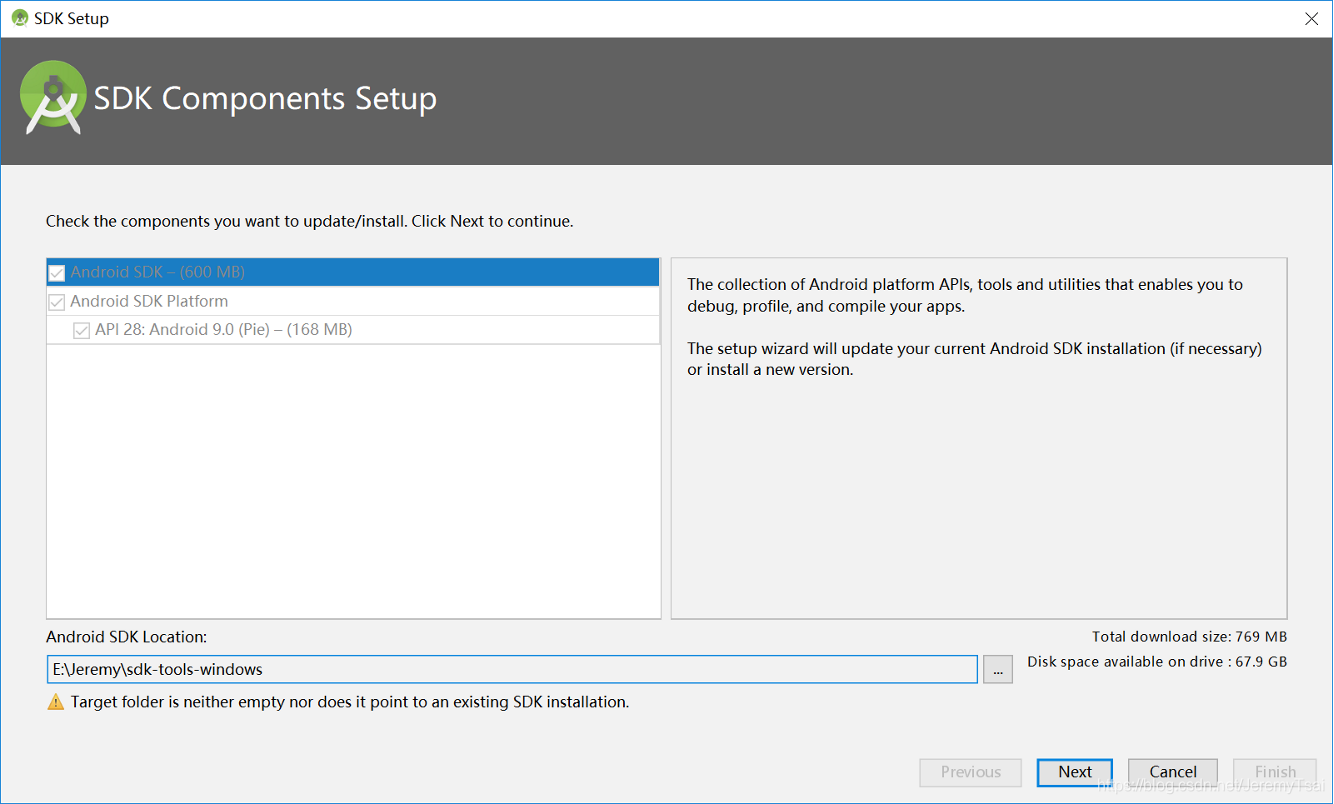Click the 'Android SDK Location:' label
Image resolution: width=1334 pixels, height=804 pixels.
(x=126, y=637)
